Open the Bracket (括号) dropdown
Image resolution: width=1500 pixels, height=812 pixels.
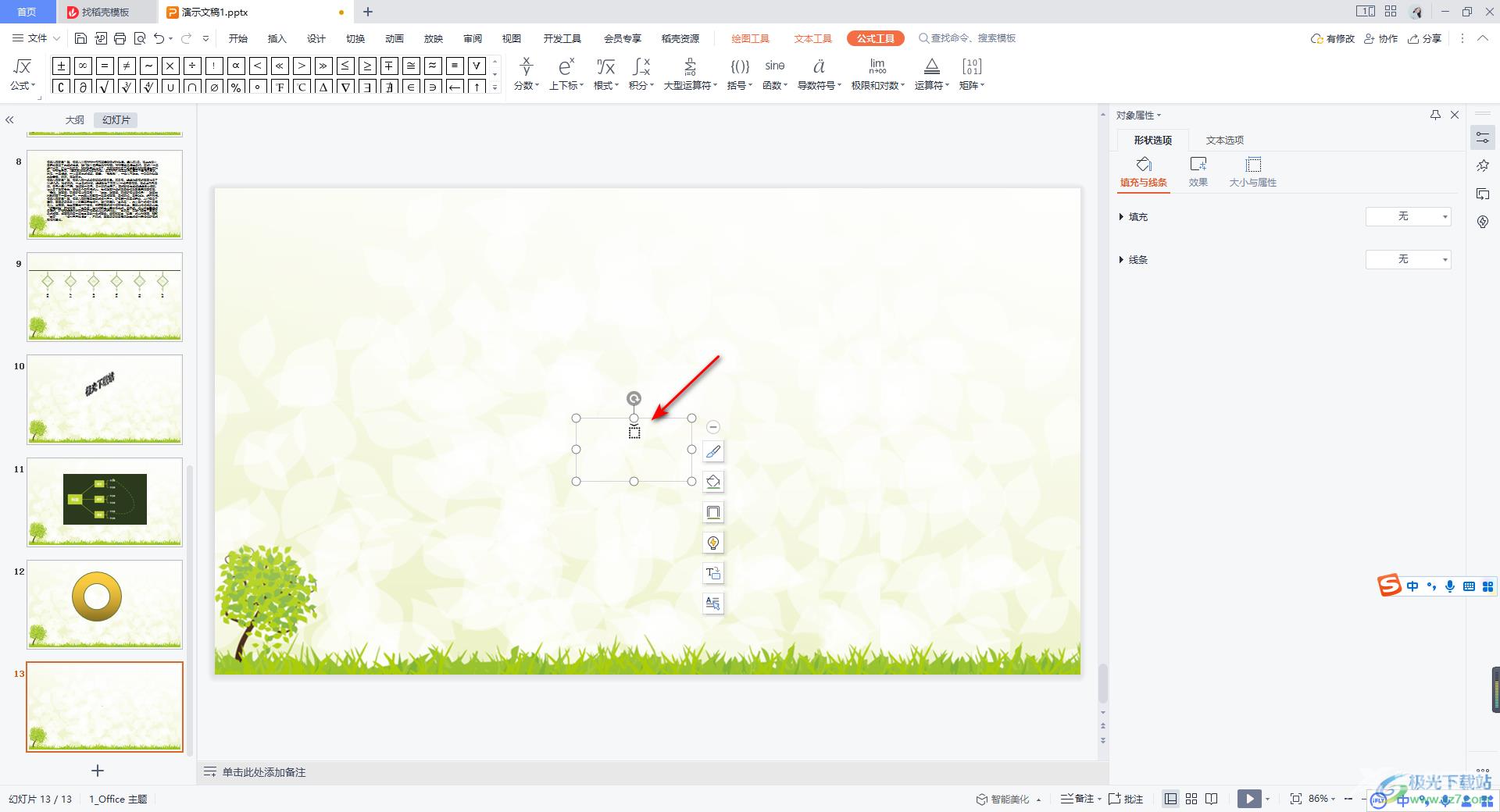[x=739, y=74]
